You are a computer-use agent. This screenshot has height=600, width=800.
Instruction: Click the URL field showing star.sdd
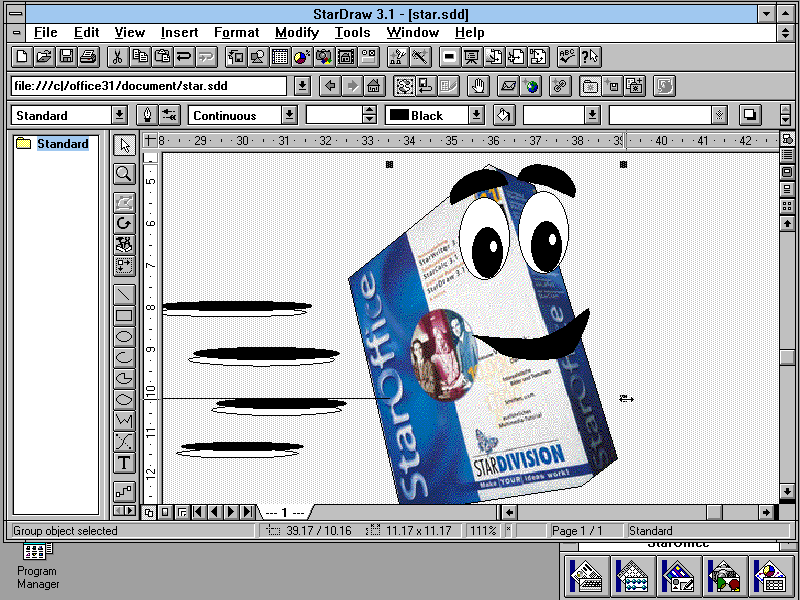150,86
